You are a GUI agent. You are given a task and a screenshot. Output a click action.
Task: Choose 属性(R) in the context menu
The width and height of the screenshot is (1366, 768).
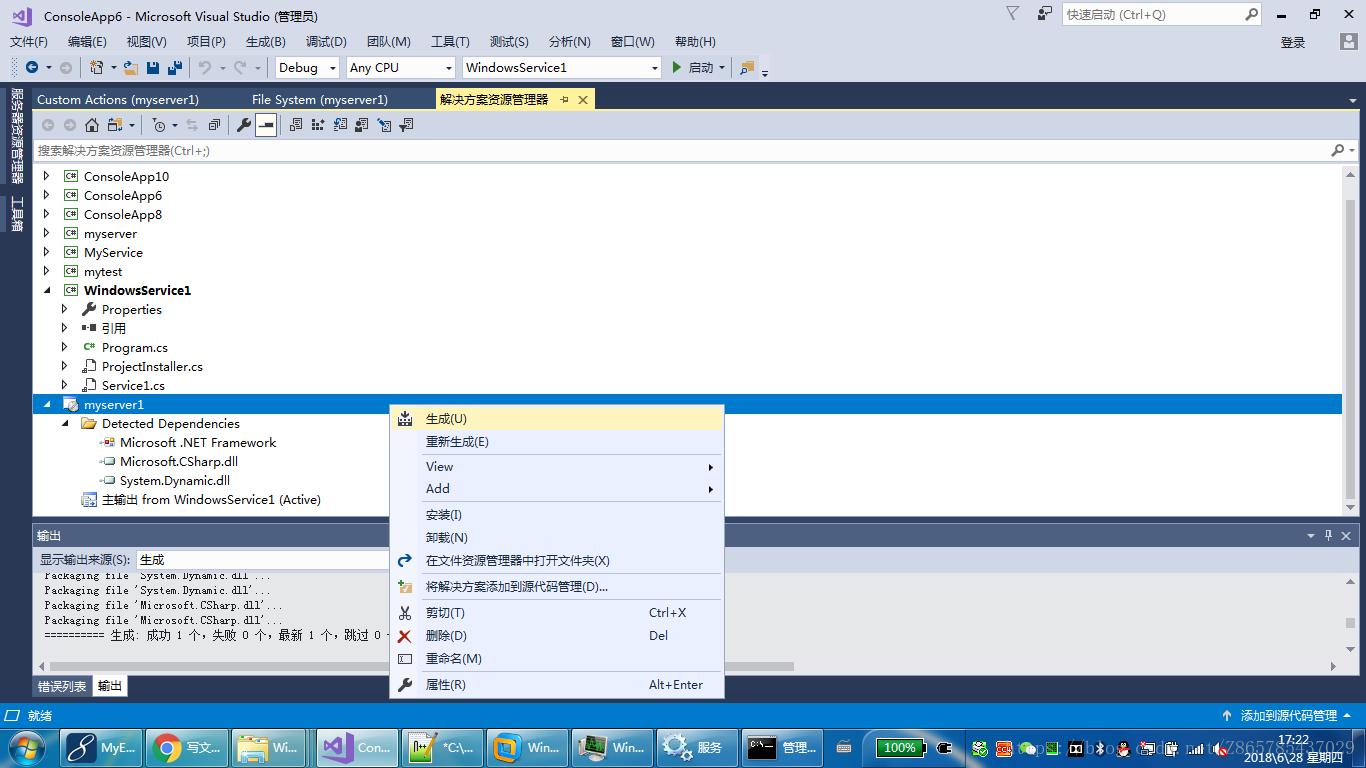coord(556,684)
